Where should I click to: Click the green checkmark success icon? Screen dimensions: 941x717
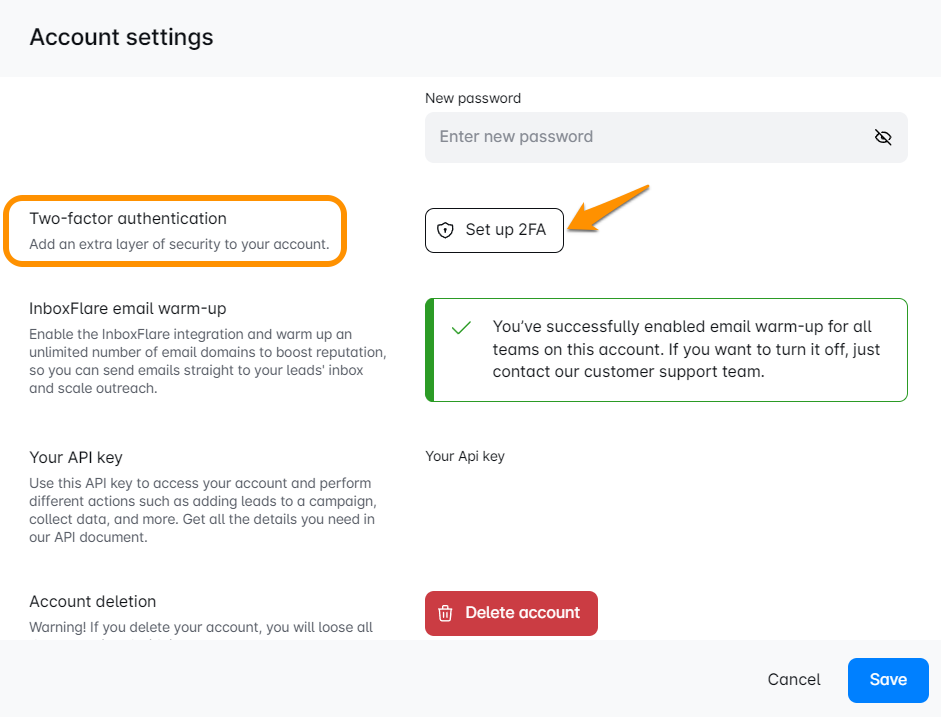point(461,328)
